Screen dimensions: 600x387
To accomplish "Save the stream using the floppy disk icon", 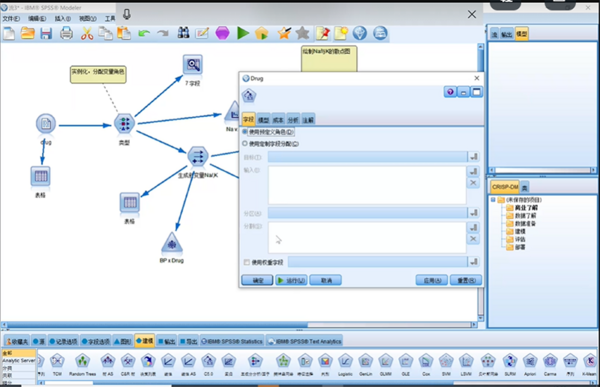I will [46, 34].
